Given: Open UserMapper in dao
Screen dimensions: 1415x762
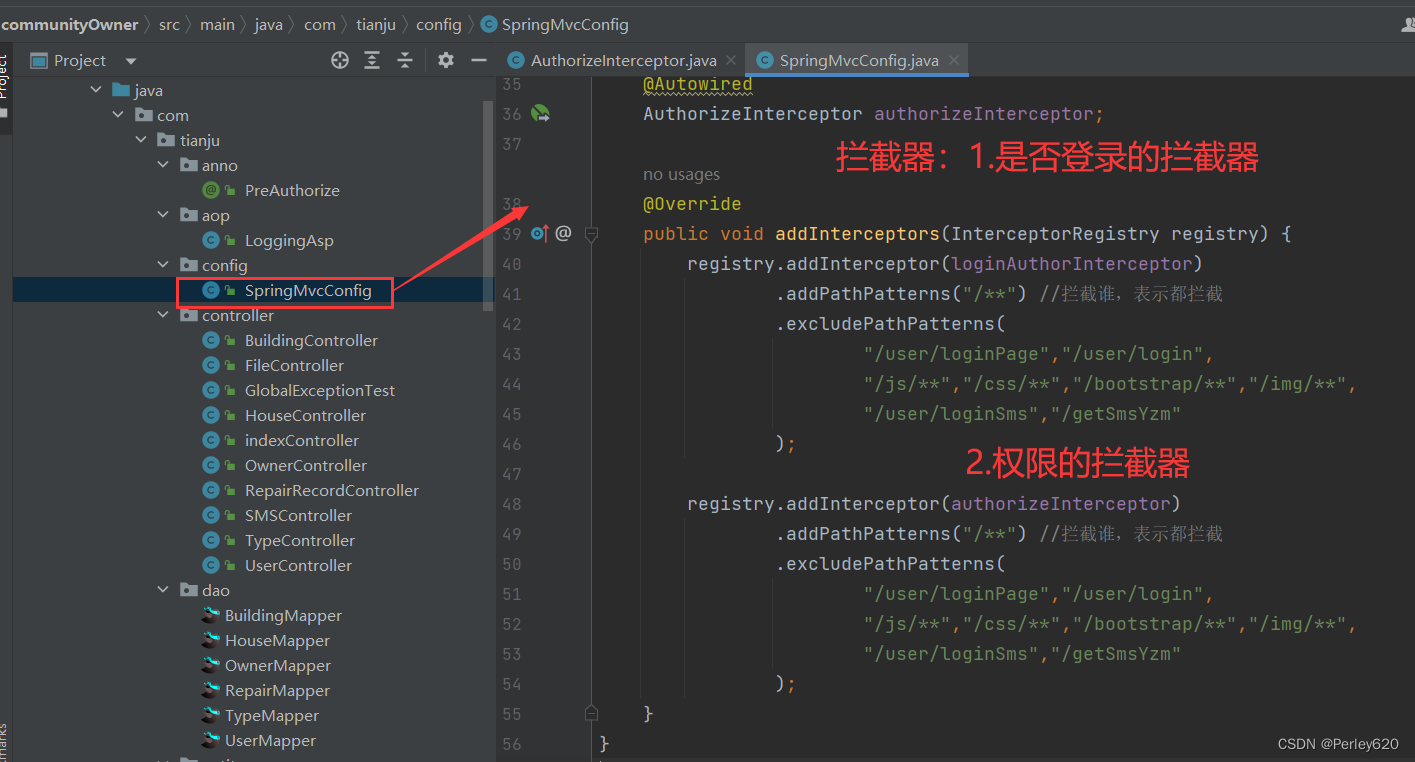Looking at the screenshot, I should [270, 740].
